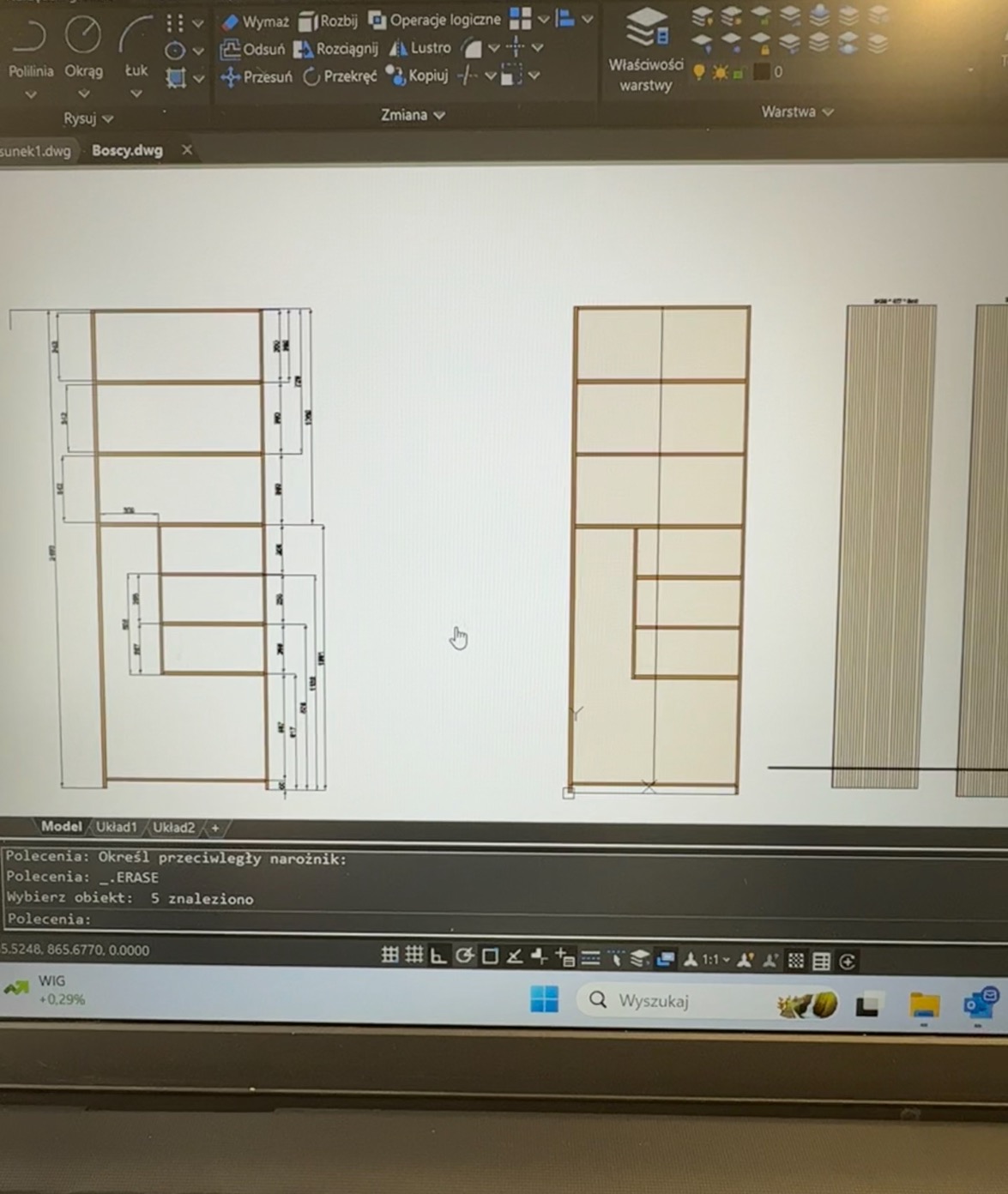
Task: Switch to the Układ1 layout tab
Action: pyautogui.click(x=116, y=827)
